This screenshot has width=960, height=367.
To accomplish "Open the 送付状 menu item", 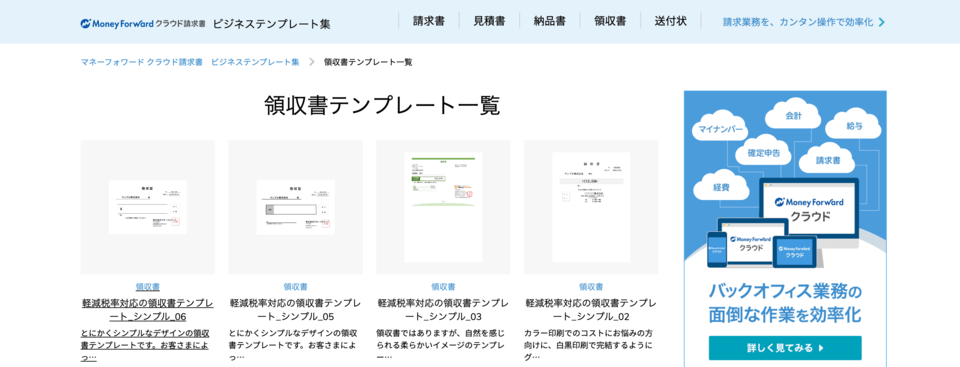I will (670, 21).
